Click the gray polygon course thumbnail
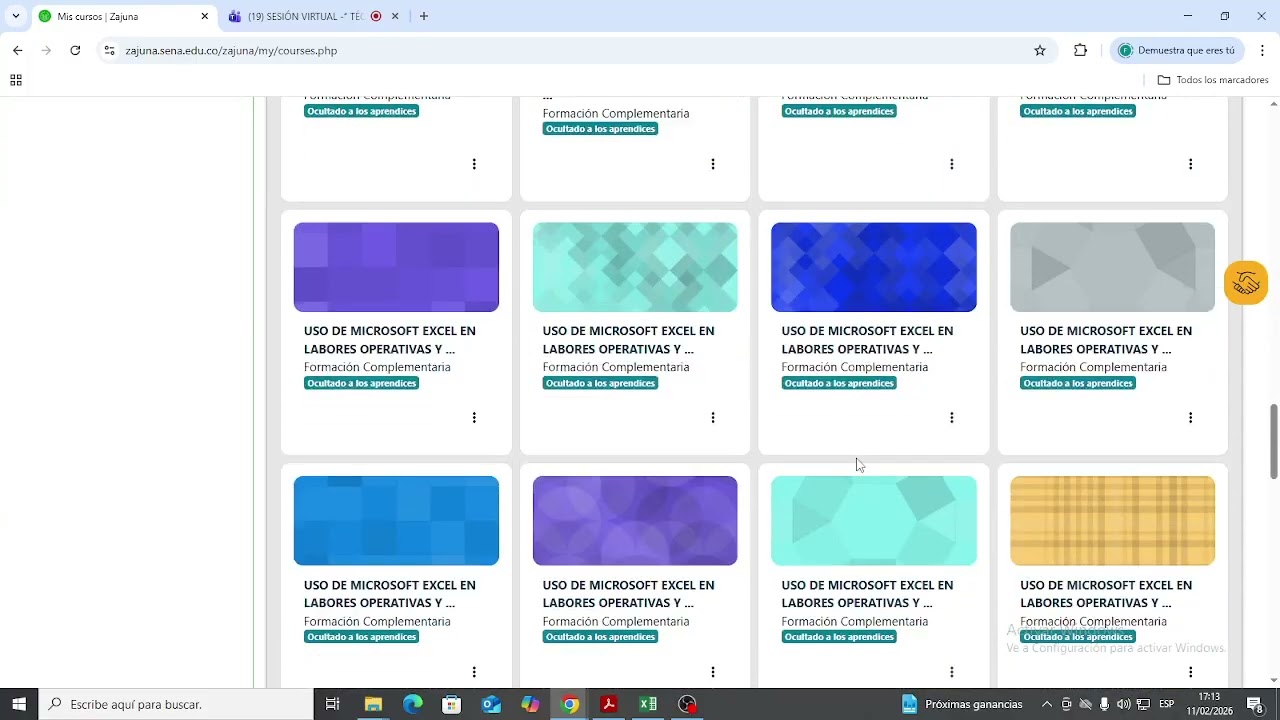This screenshot has height=720, width=1280. click(1113, 267)
